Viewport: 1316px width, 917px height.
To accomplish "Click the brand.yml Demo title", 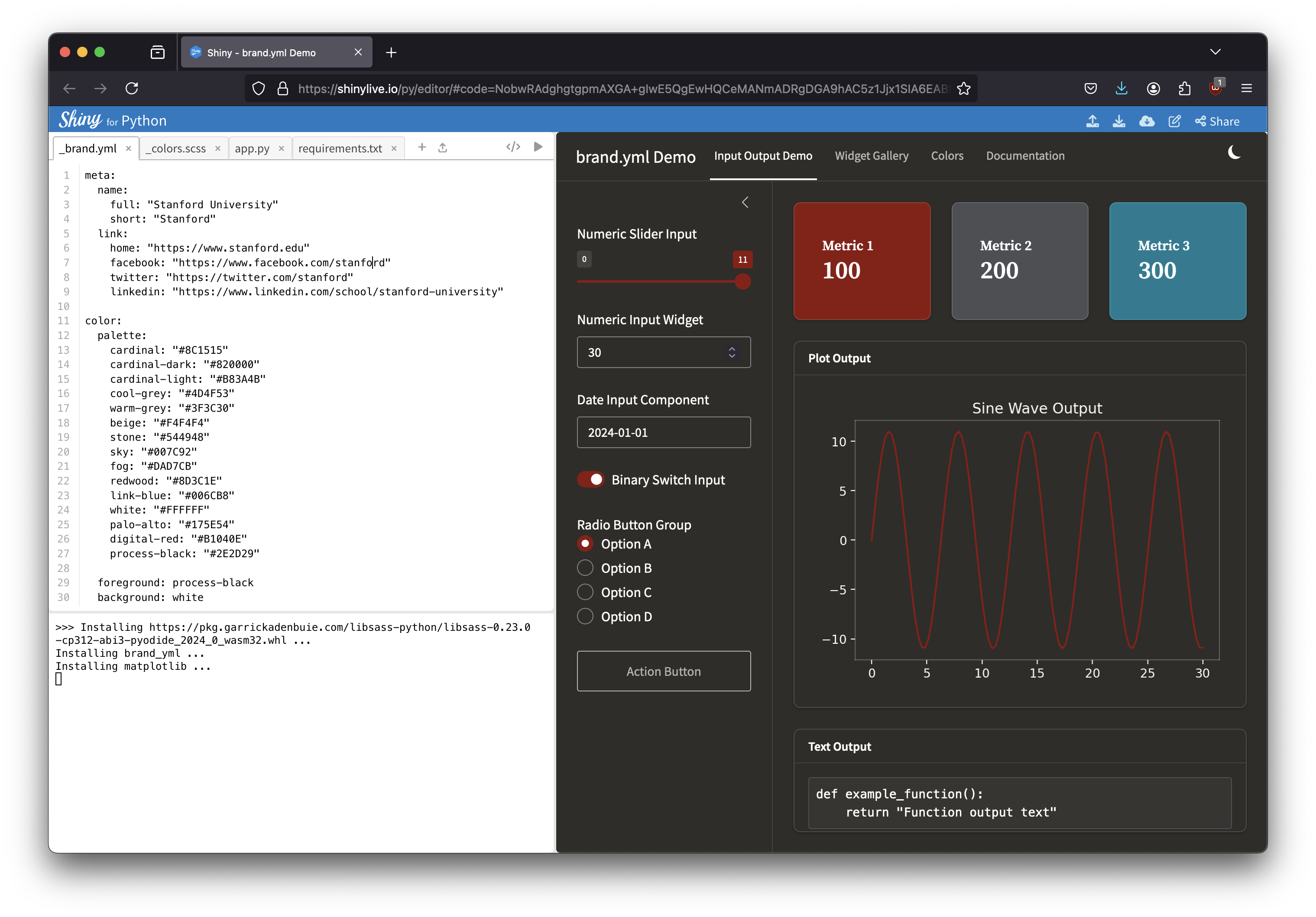I will click(x=635, y=157).
